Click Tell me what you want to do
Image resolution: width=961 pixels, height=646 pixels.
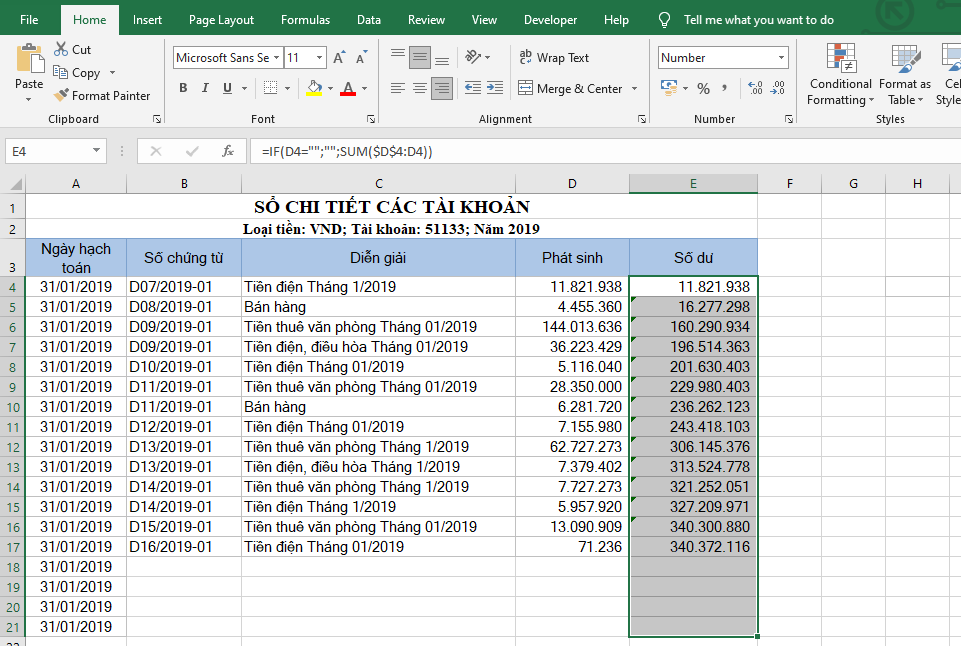tap(758, 20)
